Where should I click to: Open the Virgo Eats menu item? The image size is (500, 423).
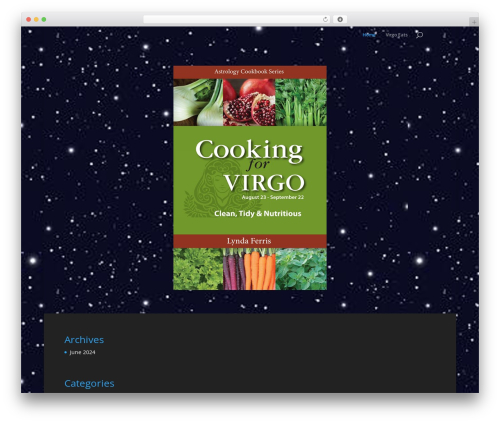[396, 35]
